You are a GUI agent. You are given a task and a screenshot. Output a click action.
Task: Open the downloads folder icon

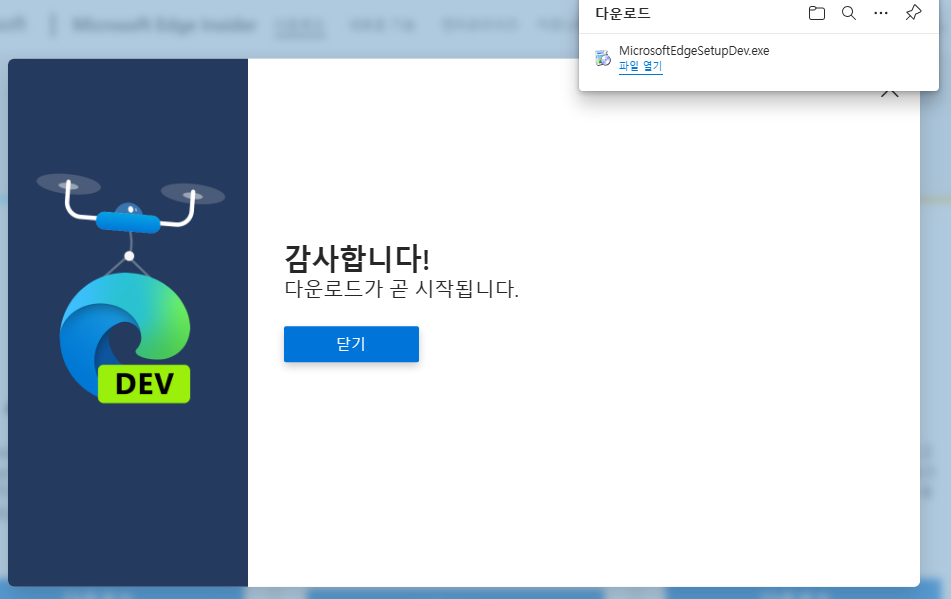[x=816, y=13]
